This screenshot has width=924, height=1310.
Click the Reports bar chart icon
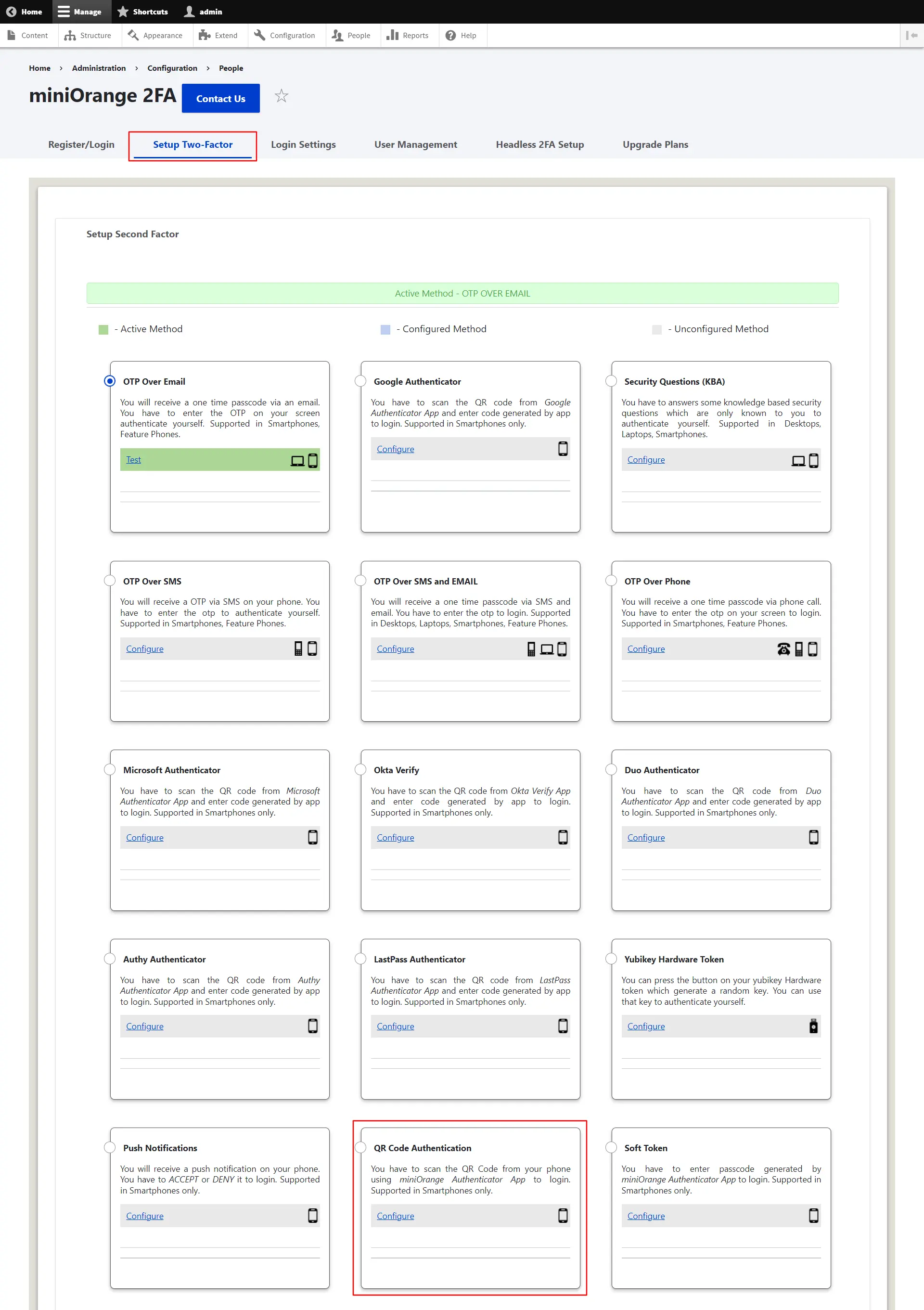click(392, 35)
